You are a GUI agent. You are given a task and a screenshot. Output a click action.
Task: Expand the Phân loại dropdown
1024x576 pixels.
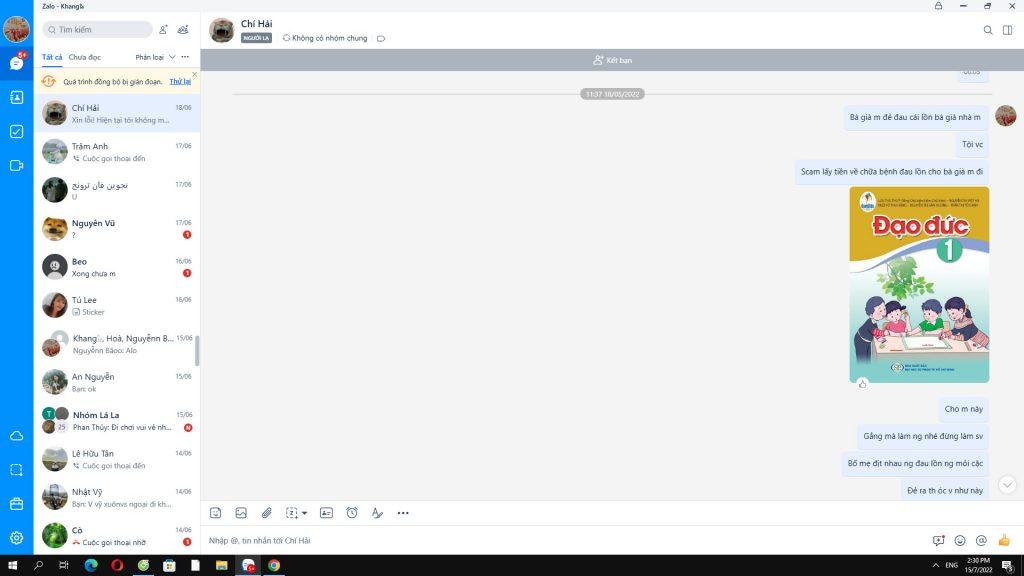click(x=156, y=57)
